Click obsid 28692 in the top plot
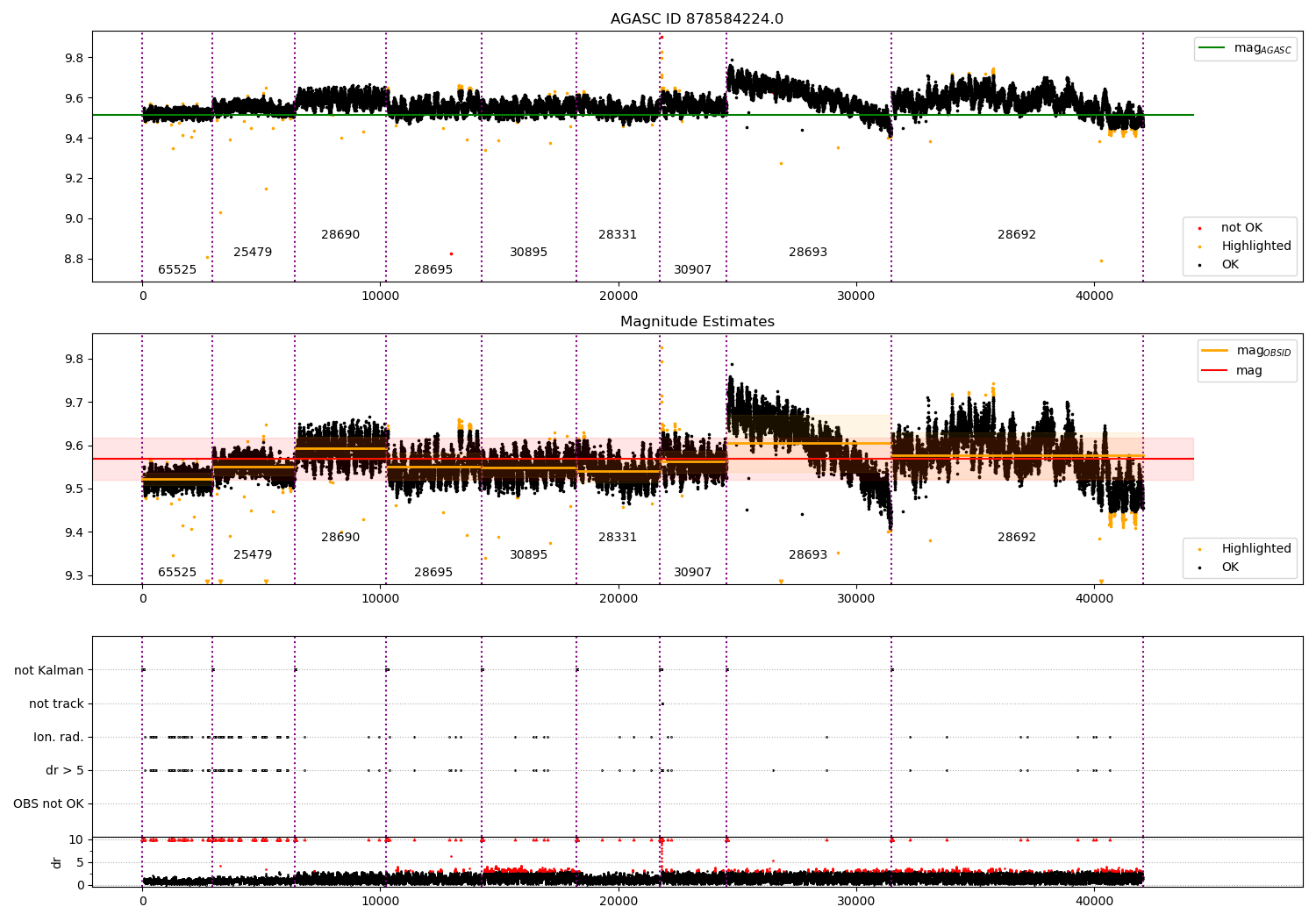The image size is (1316, 921). (x=1017, y=235)
